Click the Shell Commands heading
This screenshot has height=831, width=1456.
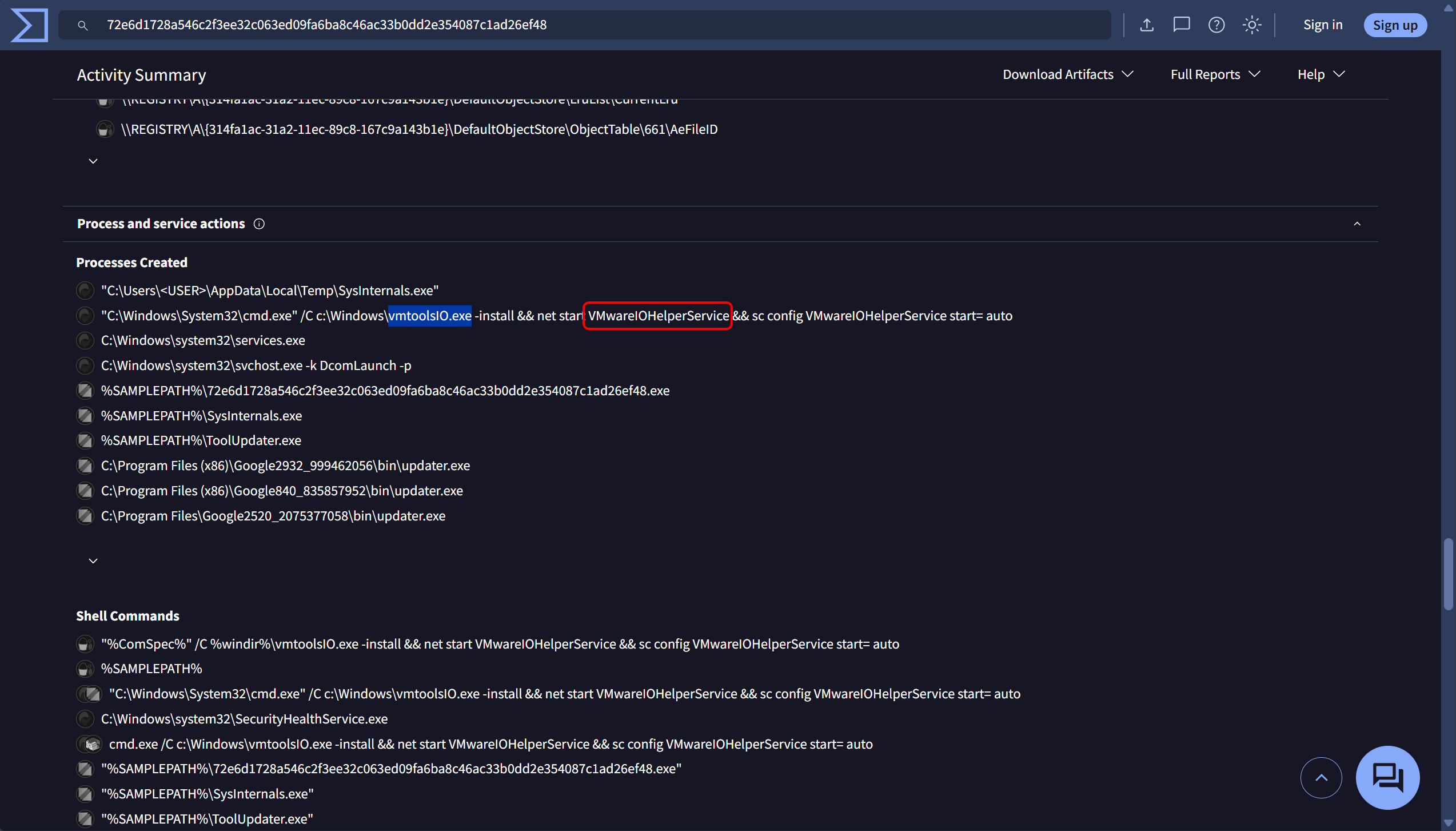pos(127,616)
